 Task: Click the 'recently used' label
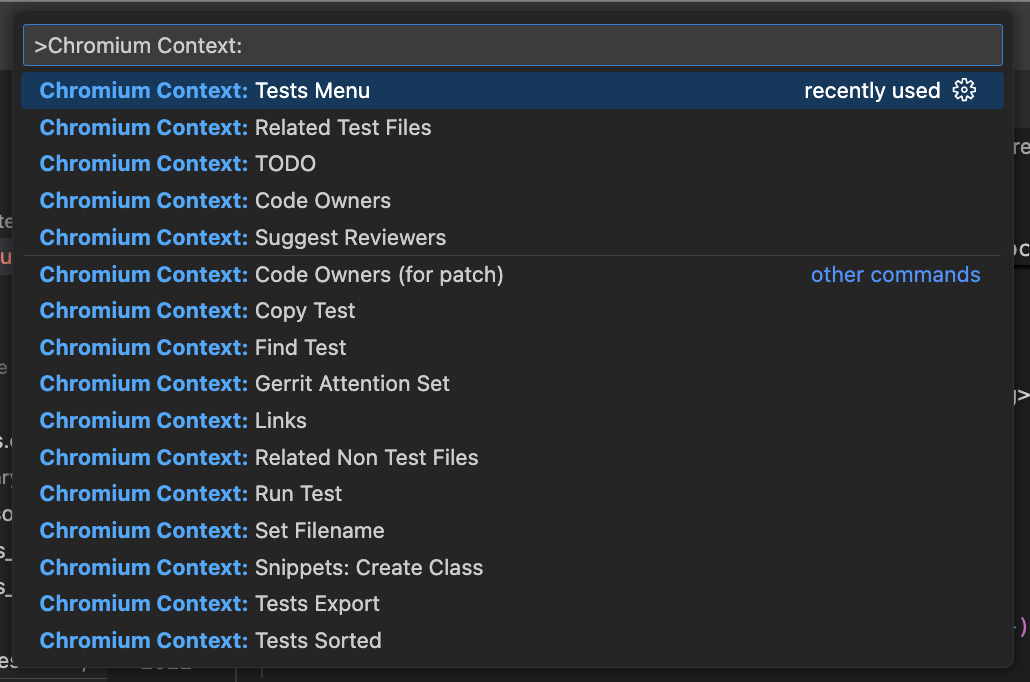[872, 91]
